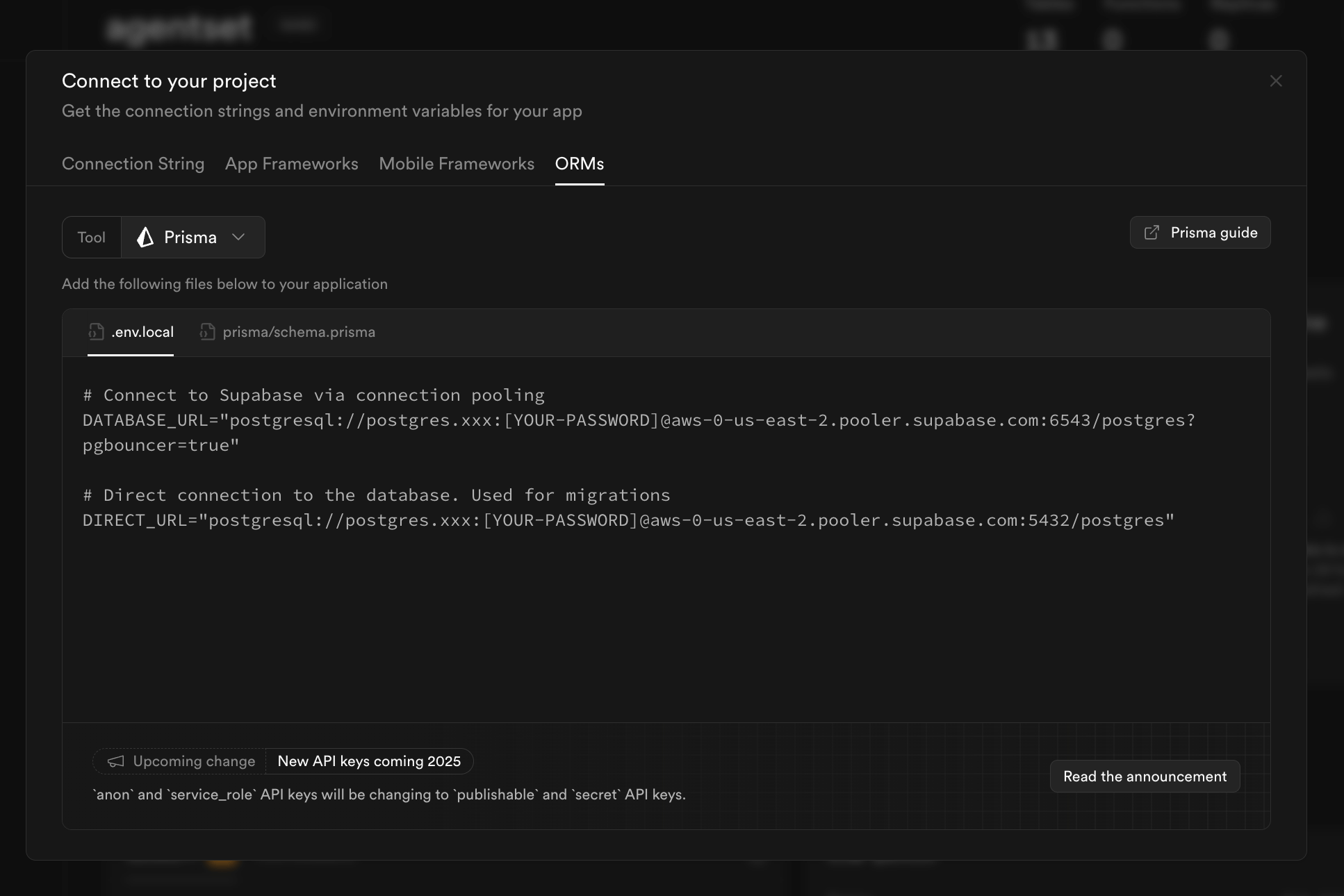Click the prisma/schema.prisma file icon

click(207, 332)
